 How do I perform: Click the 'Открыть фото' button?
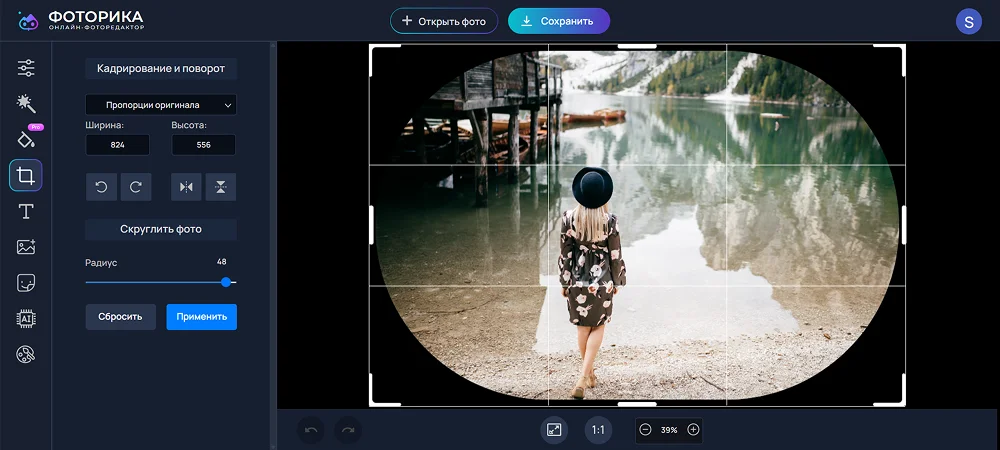point(443,21)
